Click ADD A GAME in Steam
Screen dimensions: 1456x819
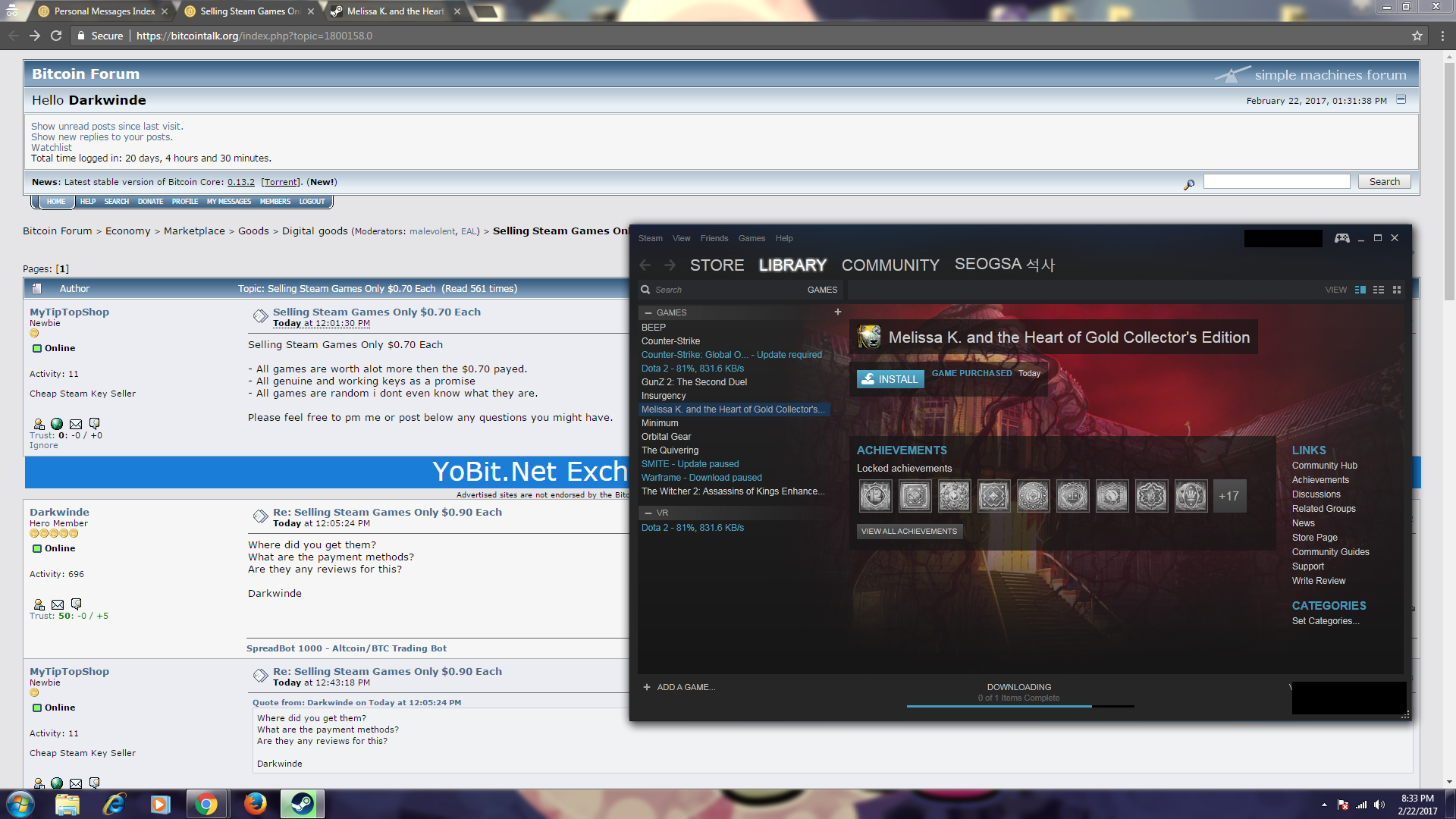coord(679,687)
